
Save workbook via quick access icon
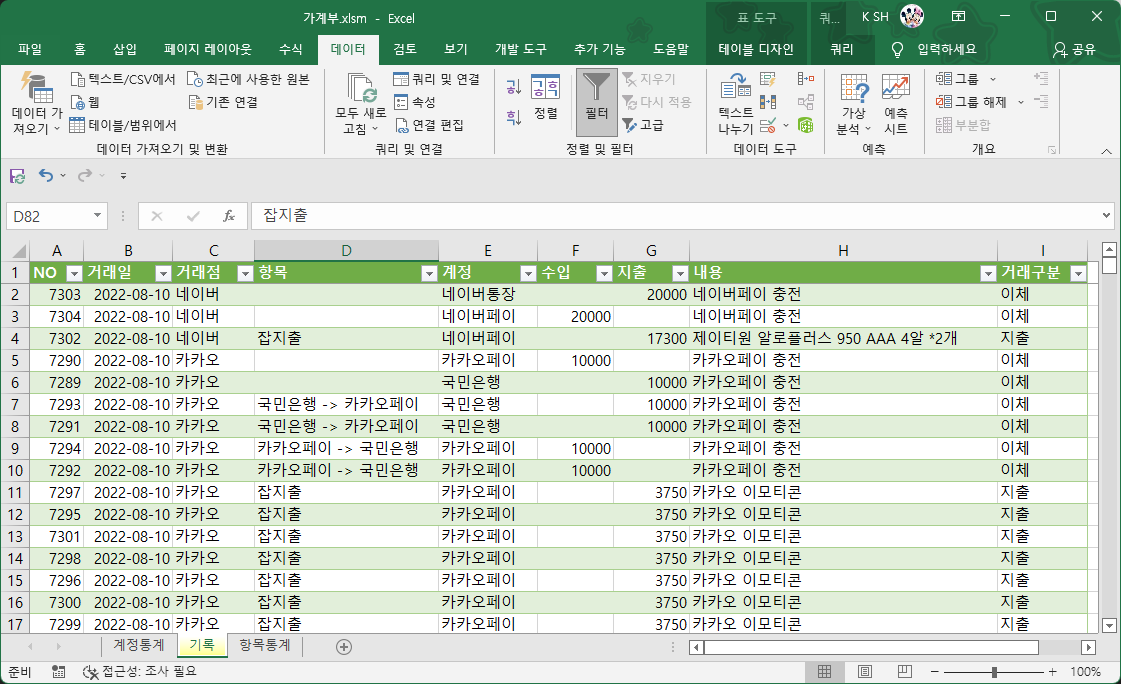[17, 176]
